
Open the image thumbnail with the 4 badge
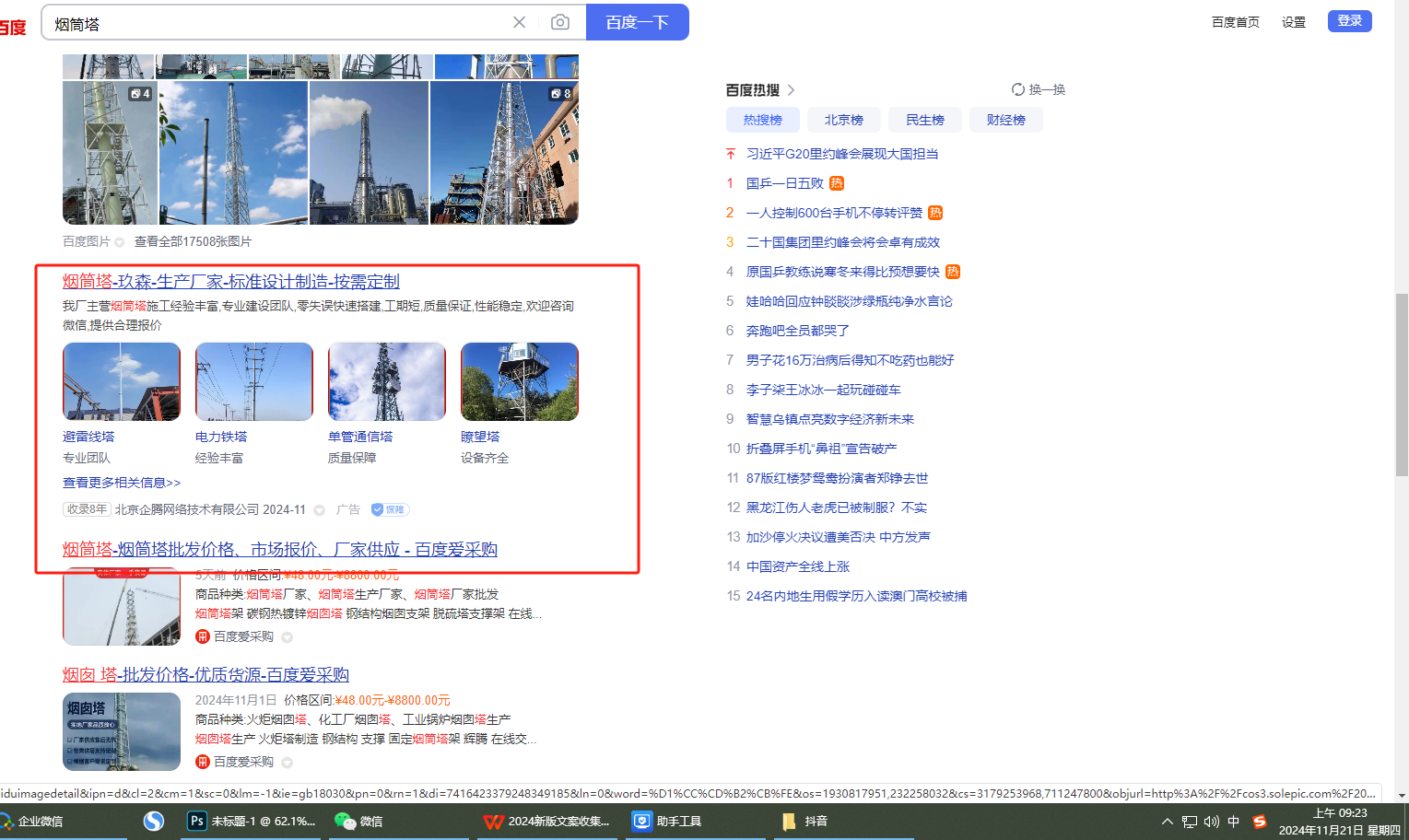pos(110,153)
